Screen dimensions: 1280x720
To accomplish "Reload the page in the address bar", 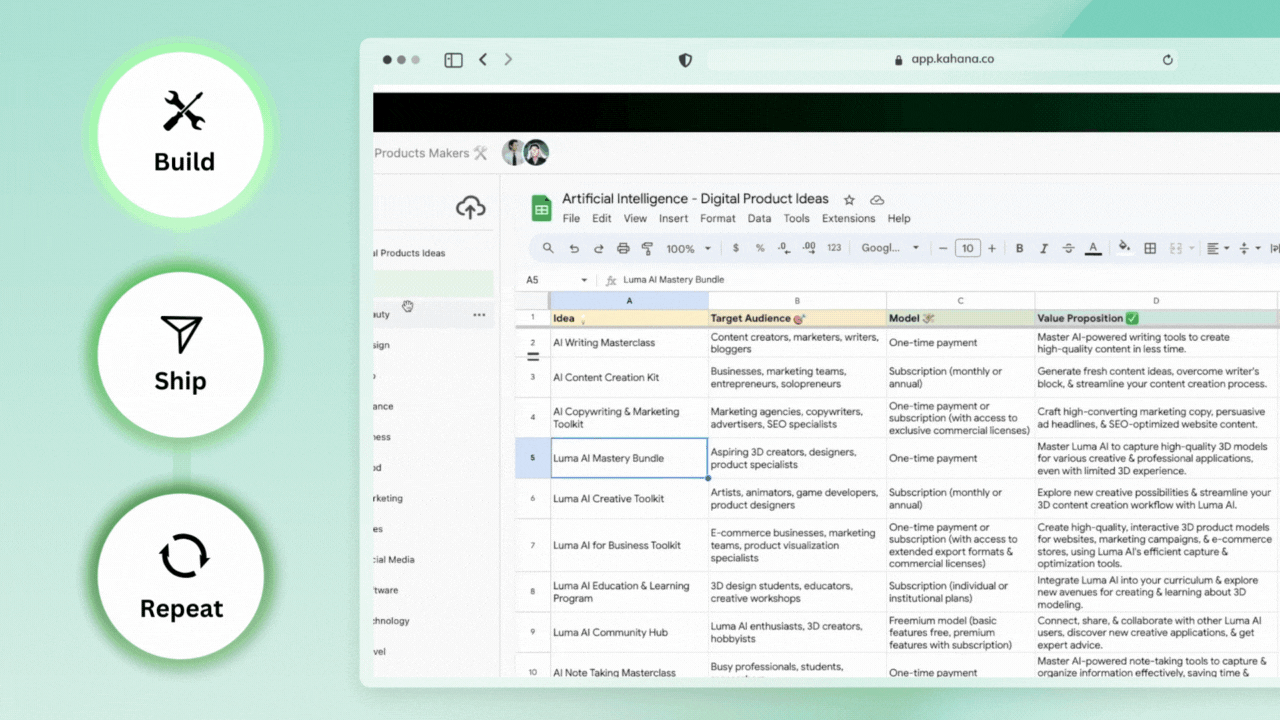I will coord(1167,60).
